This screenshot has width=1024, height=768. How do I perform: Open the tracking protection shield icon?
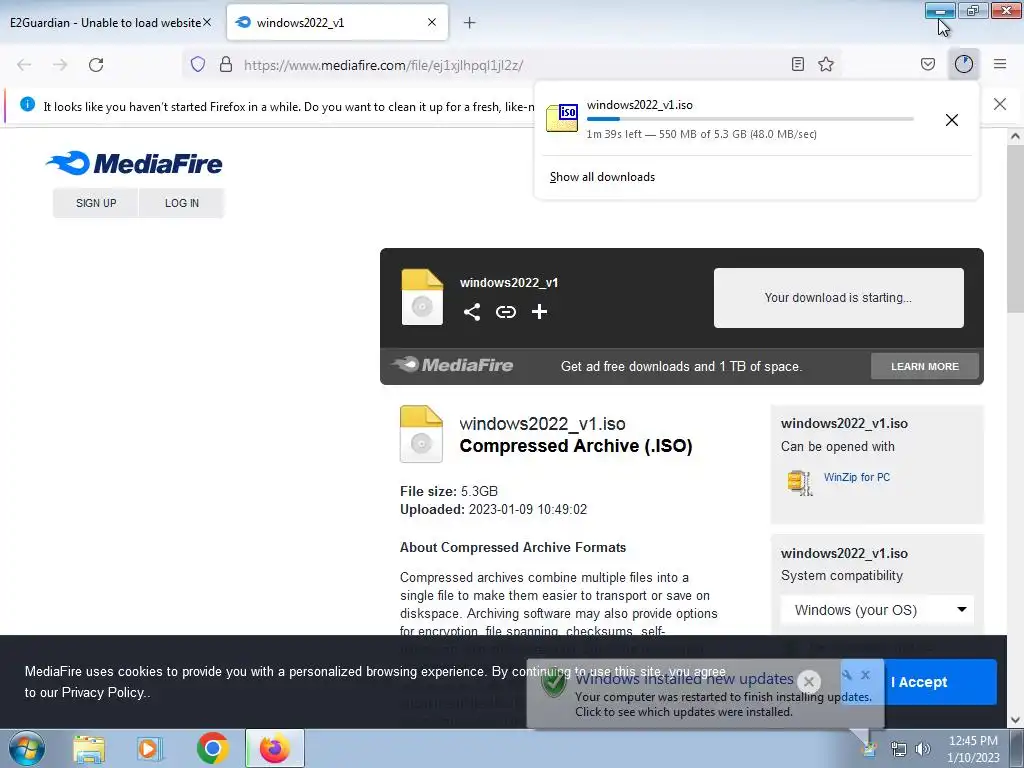click(x=198, y=64)
